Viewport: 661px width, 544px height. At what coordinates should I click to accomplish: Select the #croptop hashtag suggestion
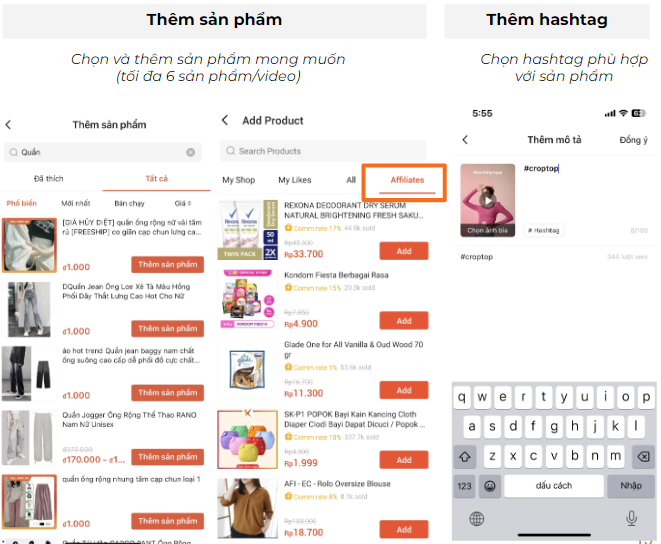(x=477, y=257)
